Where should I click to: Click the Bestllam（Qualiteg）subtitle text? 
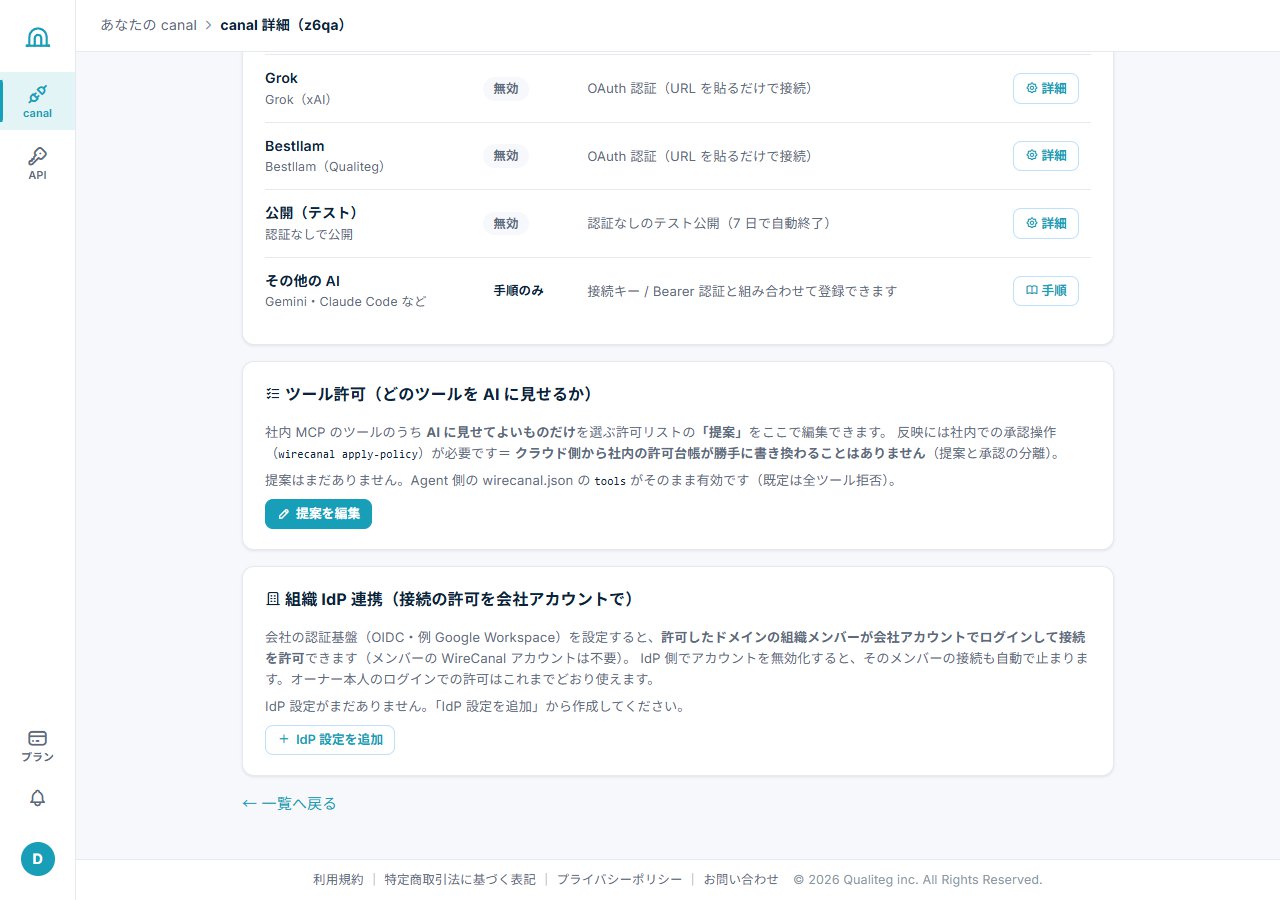click(325, 167)
